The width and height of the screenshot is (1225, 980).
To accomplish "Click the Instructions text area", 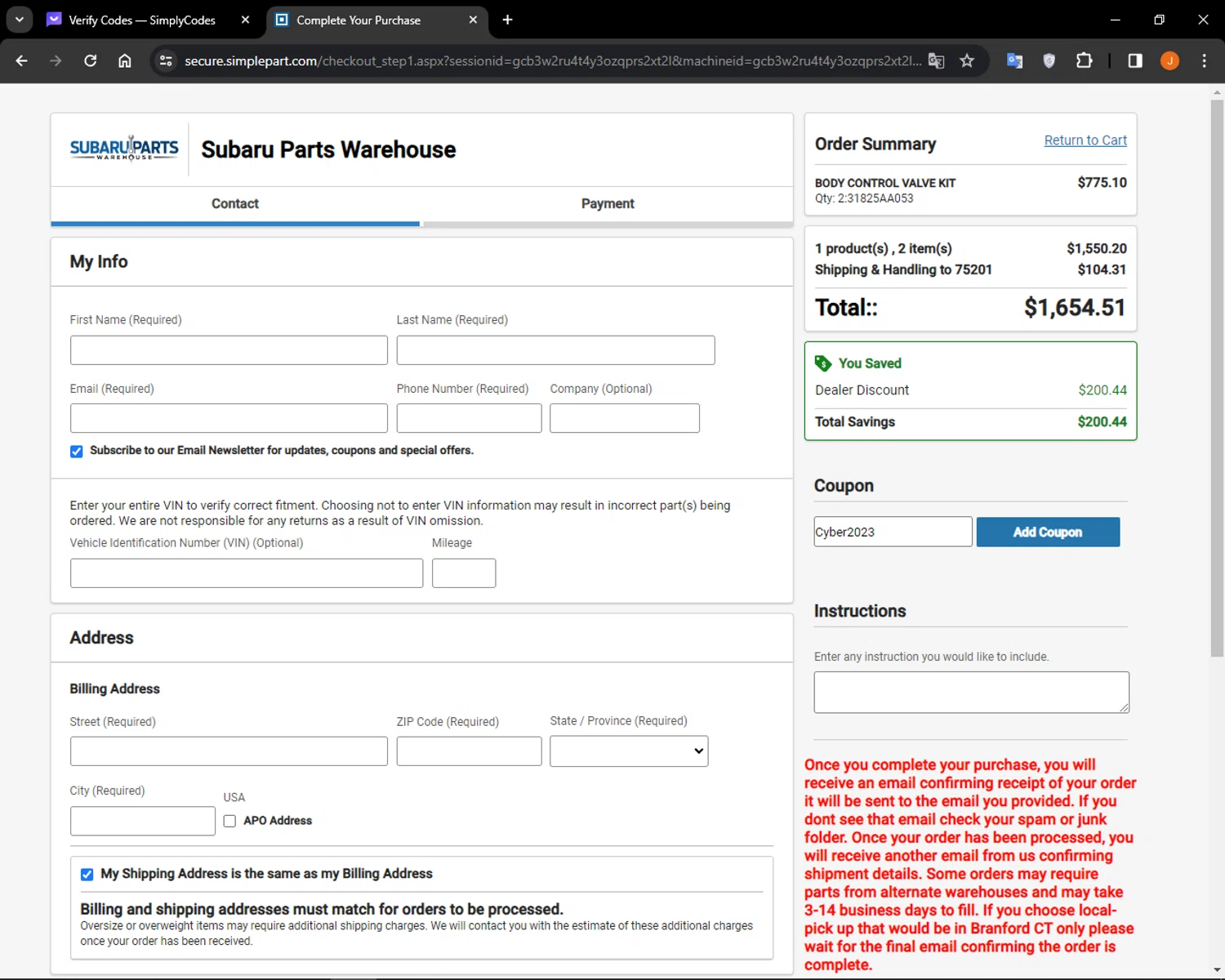I will pyautogui.click(x=971, y=693).
